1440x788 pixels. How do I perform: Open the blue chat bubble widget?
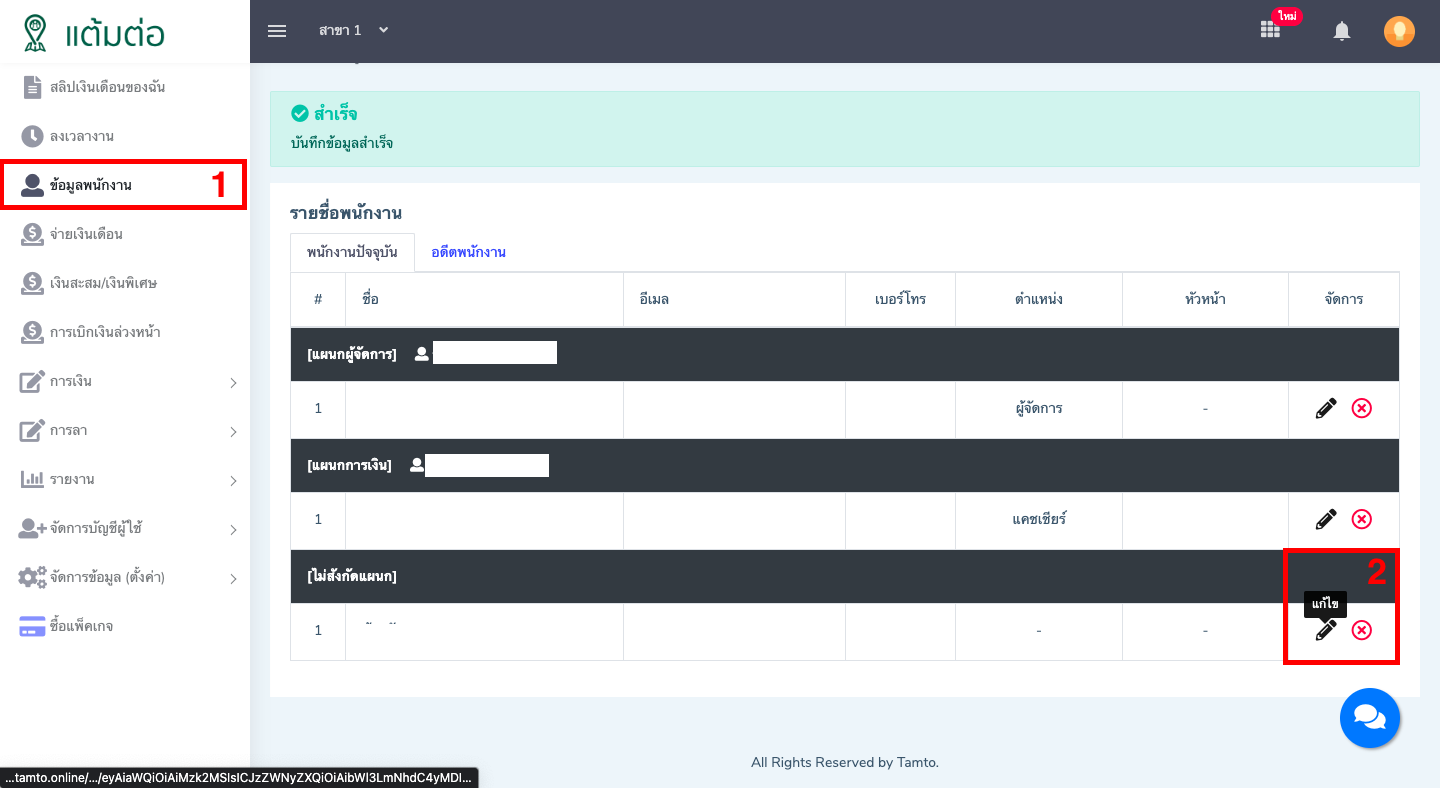pos(1369,718)
